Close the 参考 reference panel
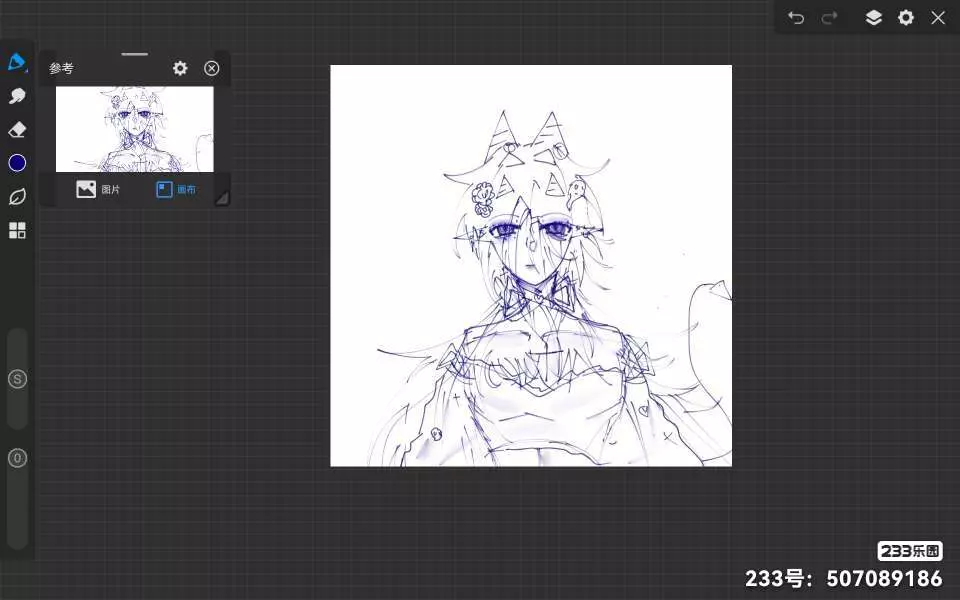 pos(211,68)
